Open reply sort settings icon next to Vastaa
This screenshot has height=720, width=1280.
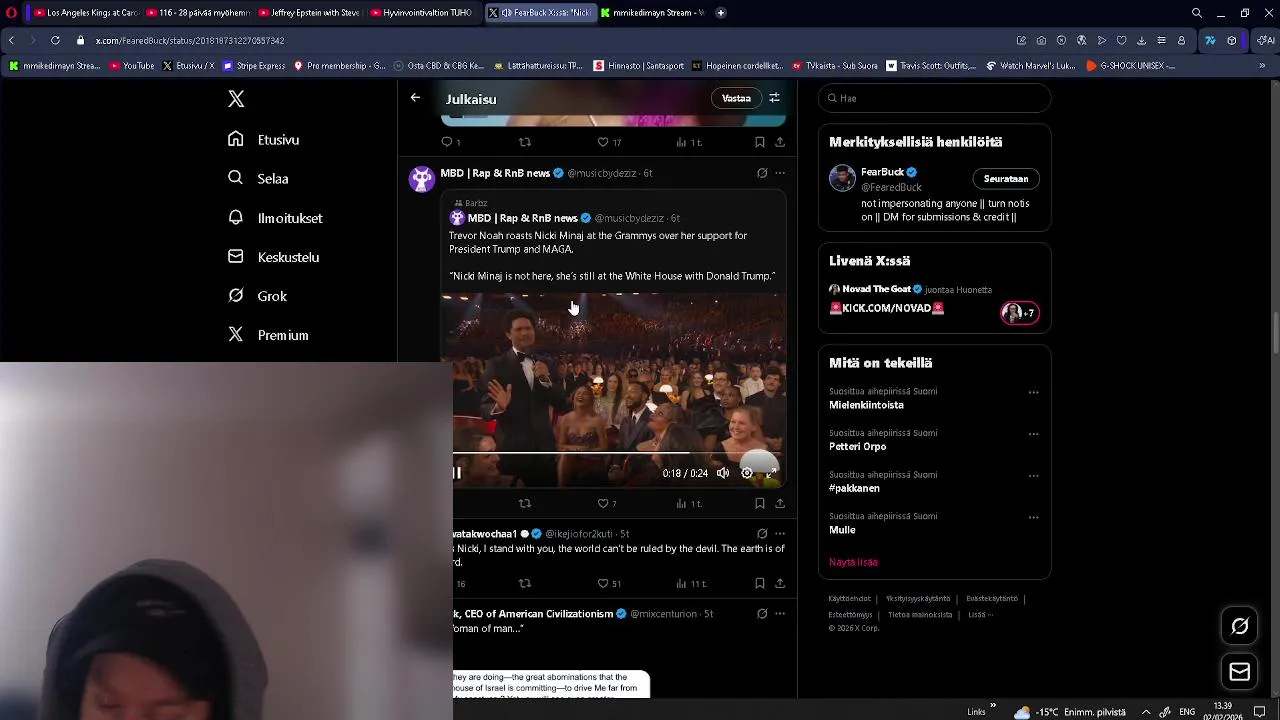(x=774, y=98)
